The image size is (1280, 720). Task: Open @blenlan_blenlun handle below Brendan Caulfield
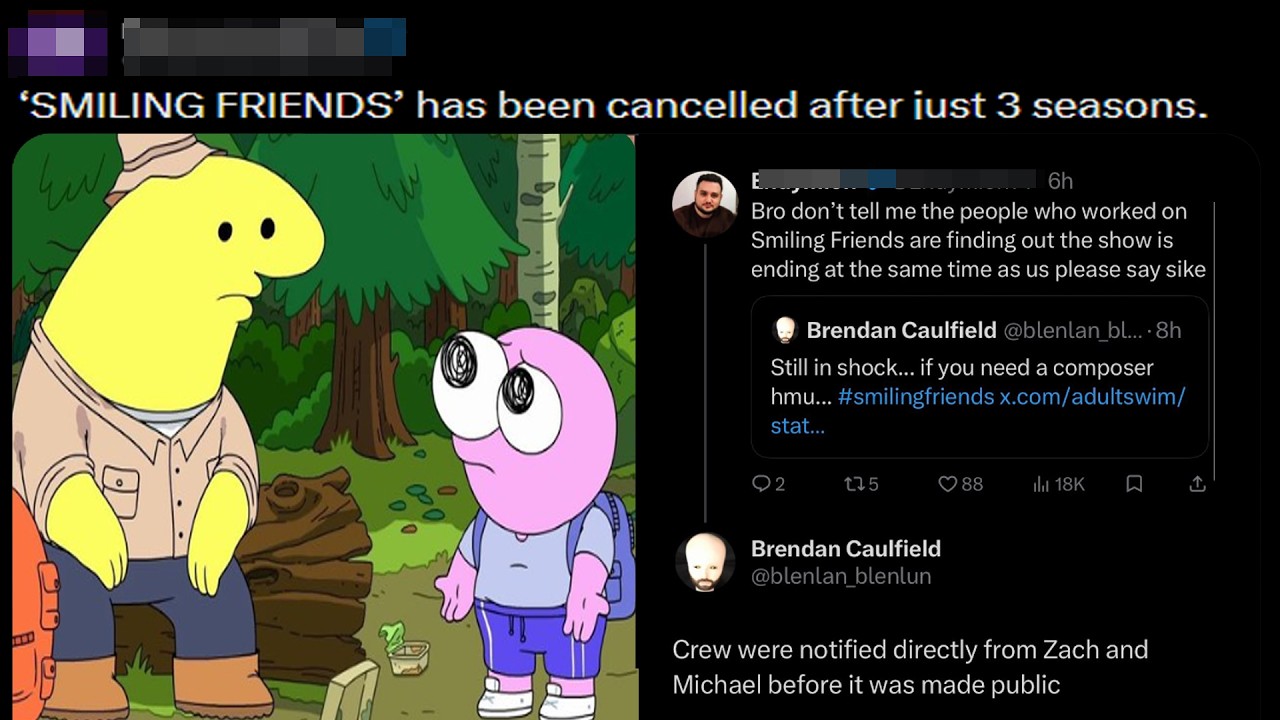[x=841, y=576]
